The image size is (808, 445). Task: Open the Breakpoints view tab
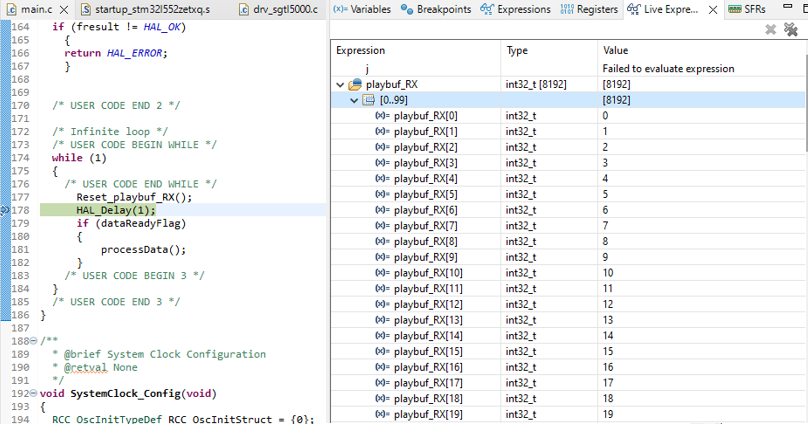point(436,9)
